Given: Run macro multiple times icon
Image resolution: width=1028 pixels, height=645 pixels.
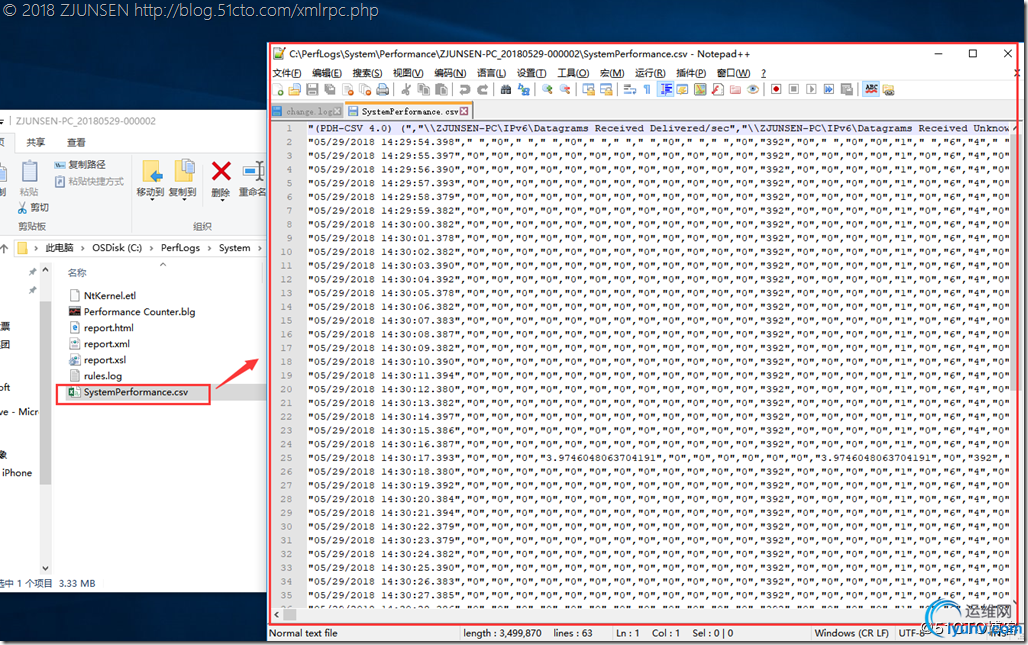Looking at the screenshot, I should pos(829,90).
